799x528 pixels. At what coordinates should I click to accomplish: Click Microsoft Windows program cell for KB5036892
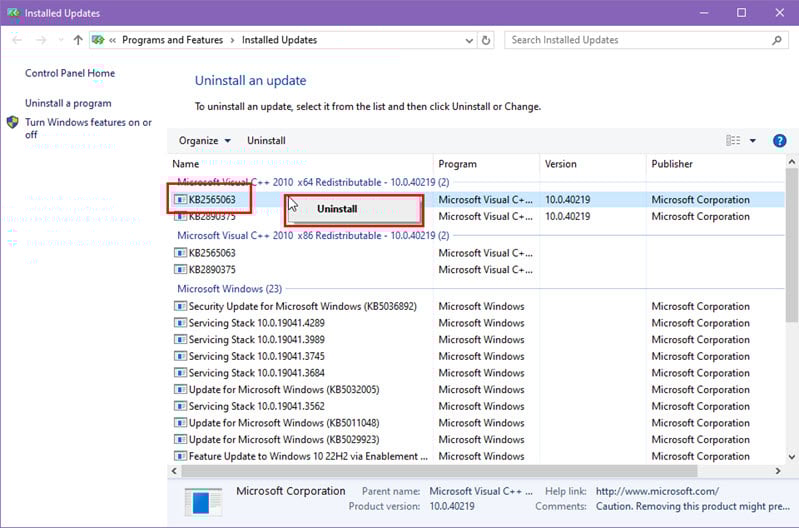(482, 306)
